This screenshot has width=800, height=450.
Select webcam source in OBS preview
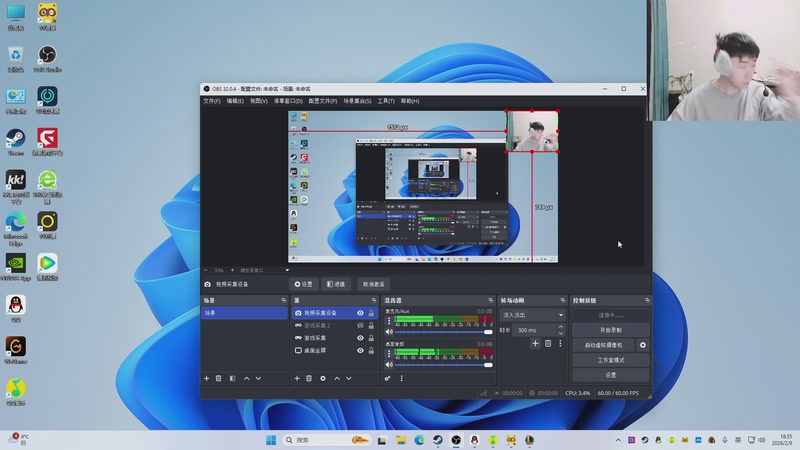point(532,131)
